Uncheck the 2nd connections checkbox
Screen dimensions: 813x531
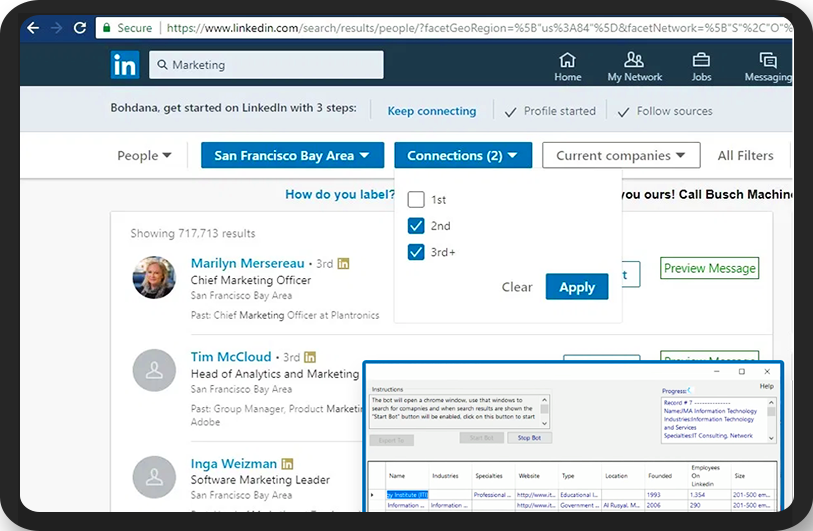[x=416, y=226]
